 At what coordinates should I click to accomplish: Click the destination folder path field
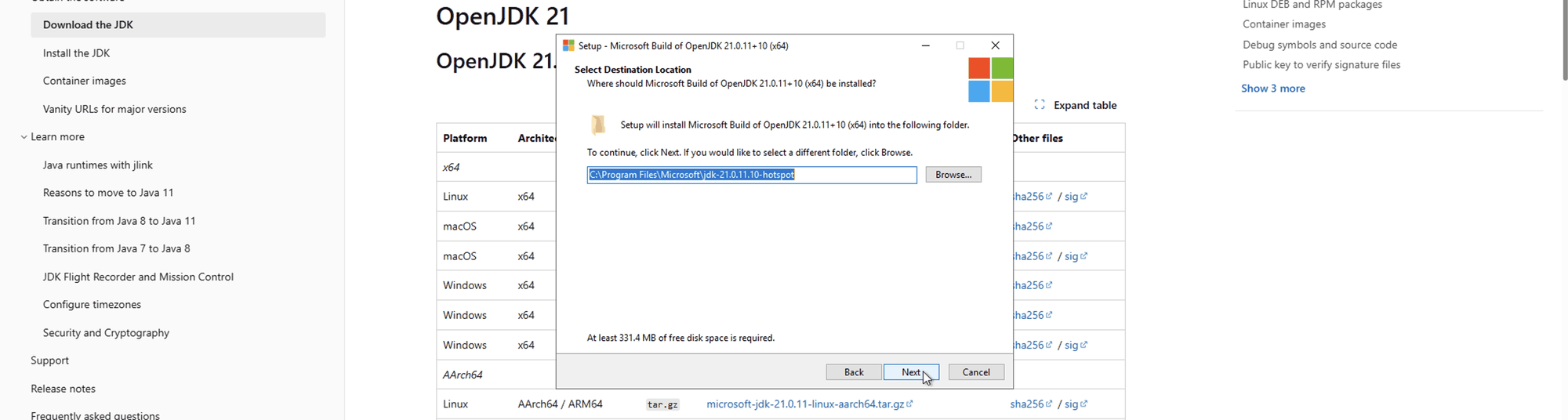752,175
